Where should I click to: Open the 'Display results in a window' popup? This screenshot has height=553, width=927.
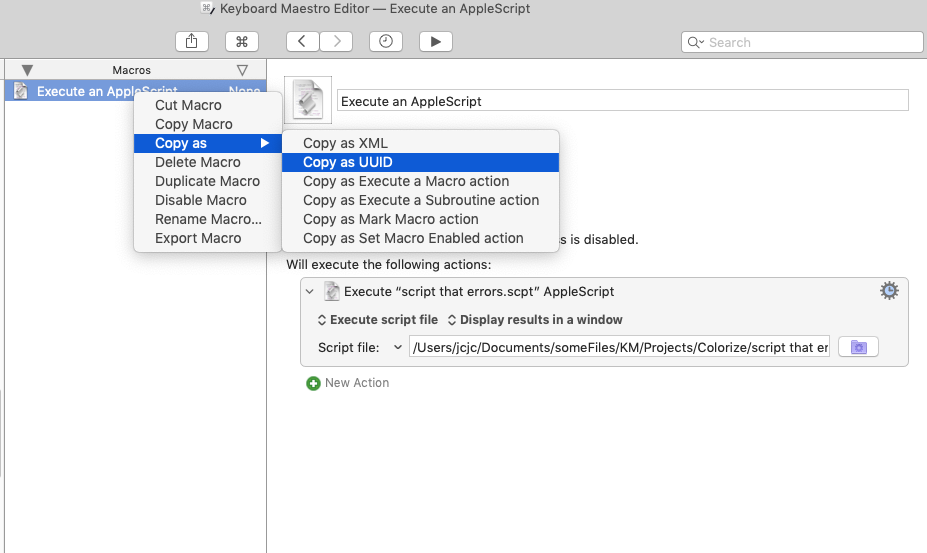coord(535,320)
